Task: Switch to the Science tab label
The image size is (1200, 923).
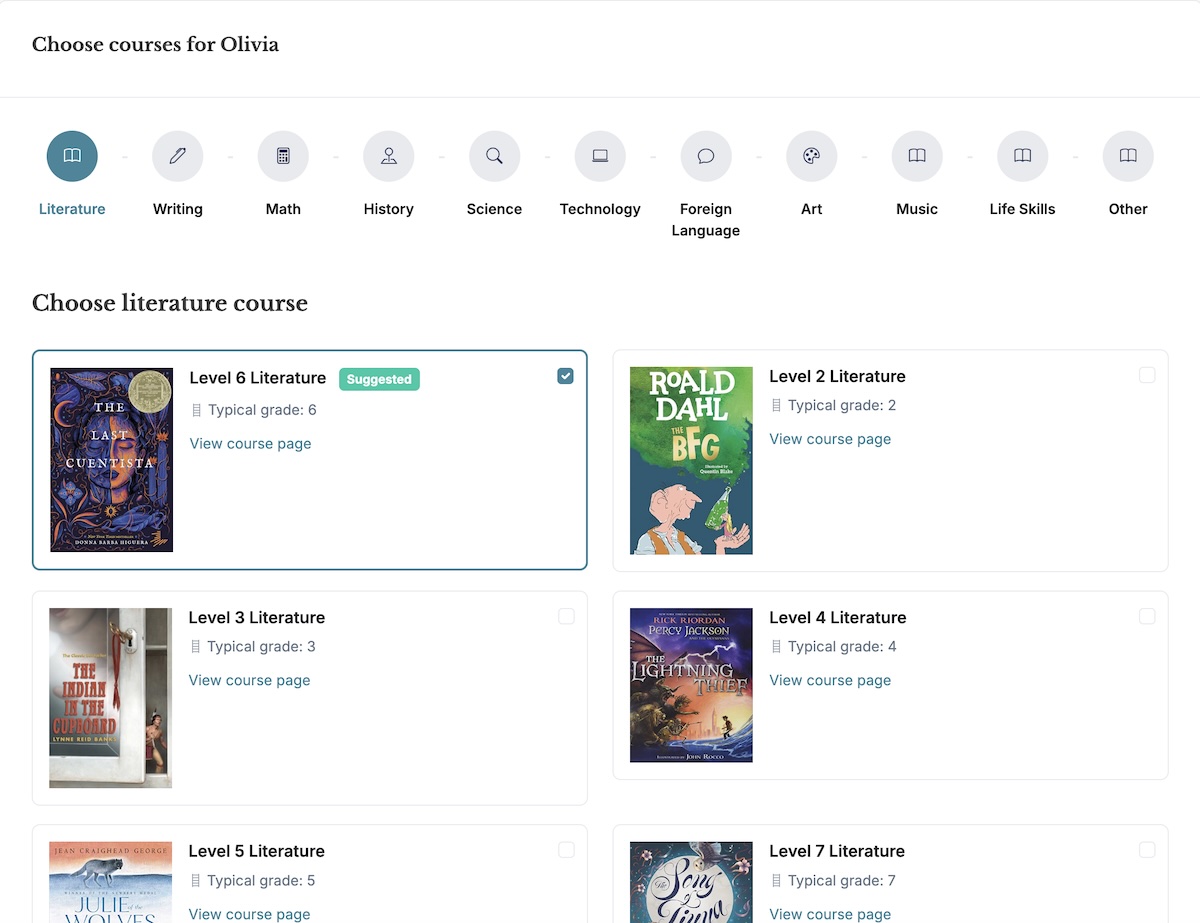Action: tap(494, 209)
